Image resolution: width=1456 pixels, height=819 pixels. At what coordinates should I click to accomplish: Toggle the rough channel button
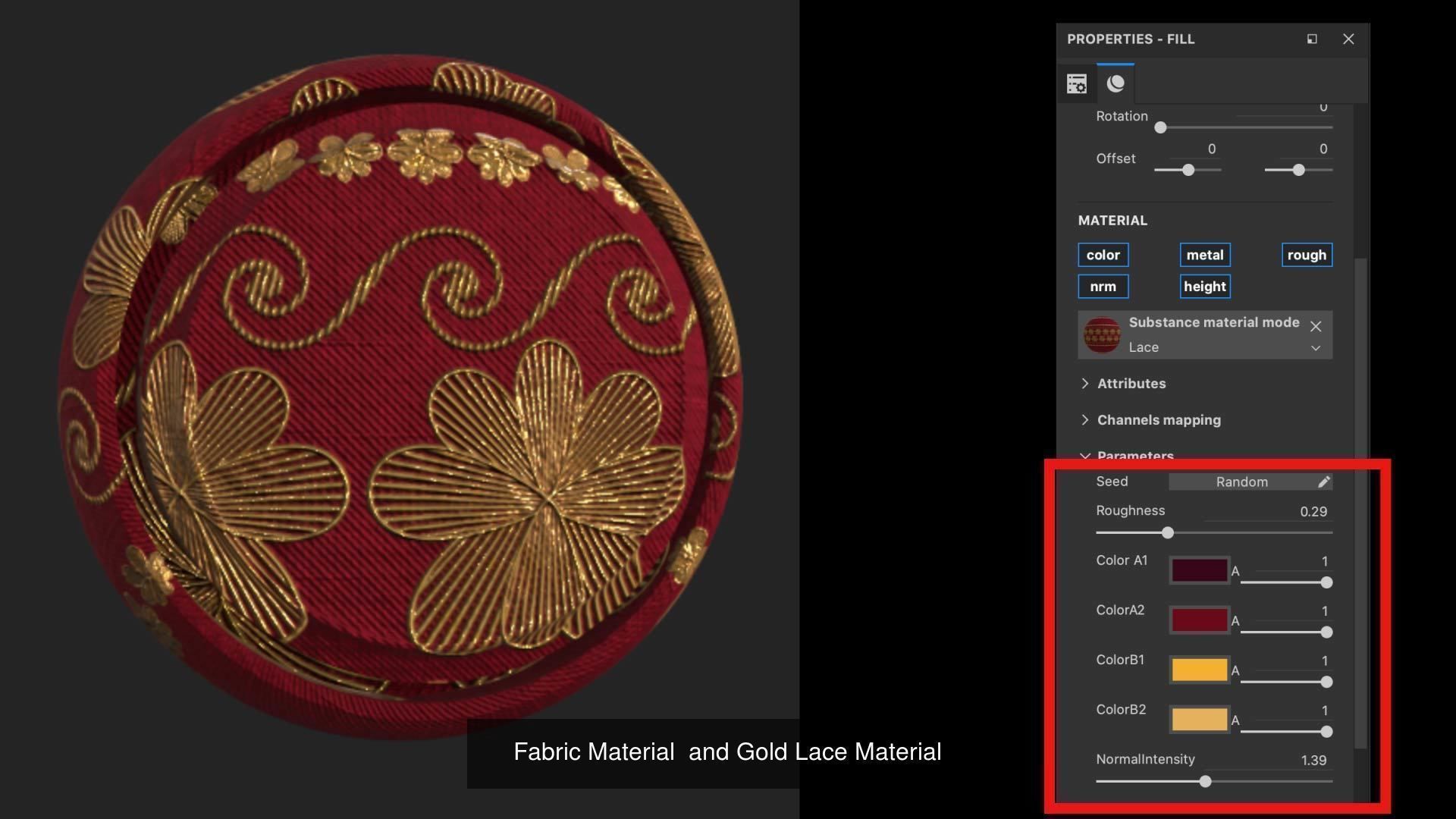pyautogui.click(x=1306, y=255)
